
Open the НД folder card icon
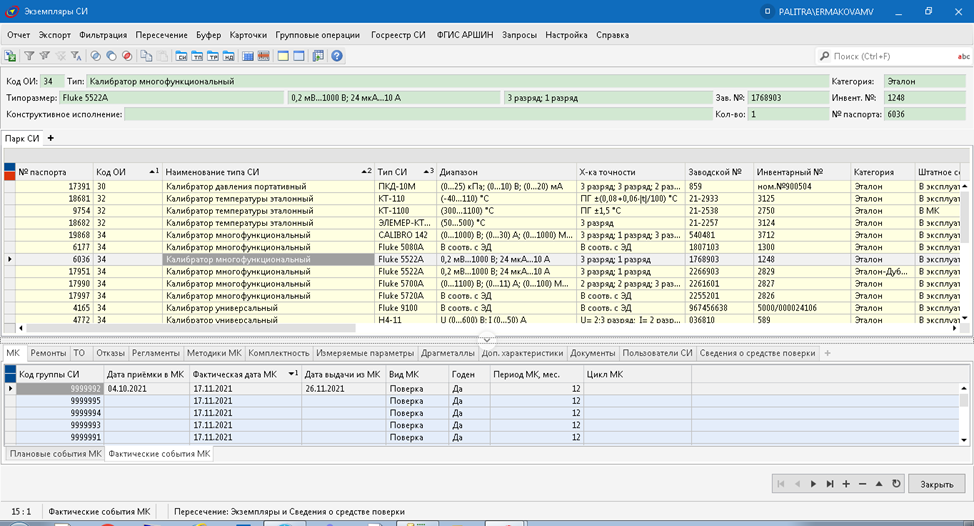coord(229,56)
